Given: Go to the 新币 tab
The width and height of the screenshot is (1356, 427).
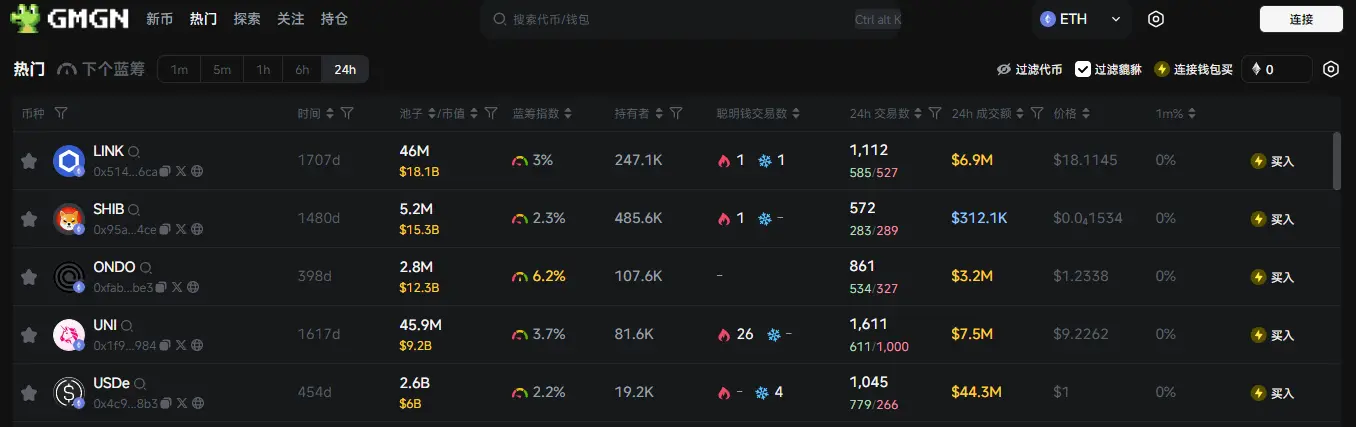Looking at the screenshot, I should pyautogui.click(x=159, y=19).
